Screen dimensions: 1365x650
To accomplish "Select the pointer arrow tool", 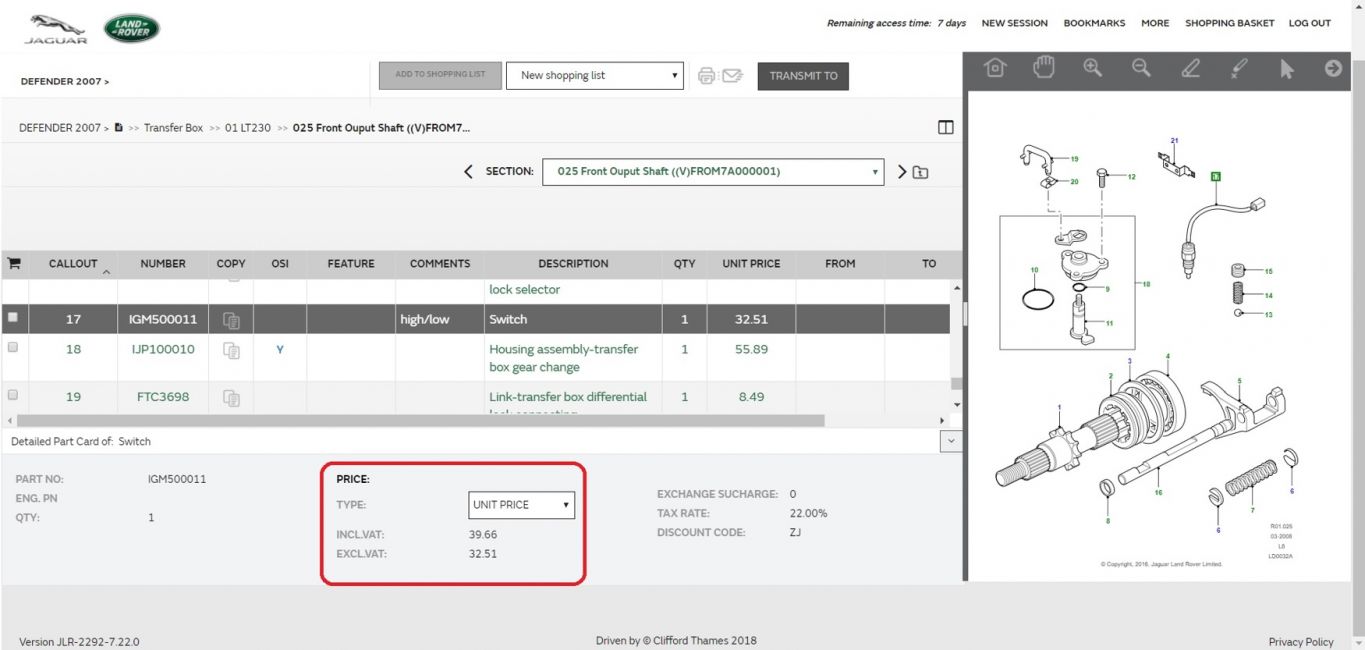I will click(x=1287, y=68).
